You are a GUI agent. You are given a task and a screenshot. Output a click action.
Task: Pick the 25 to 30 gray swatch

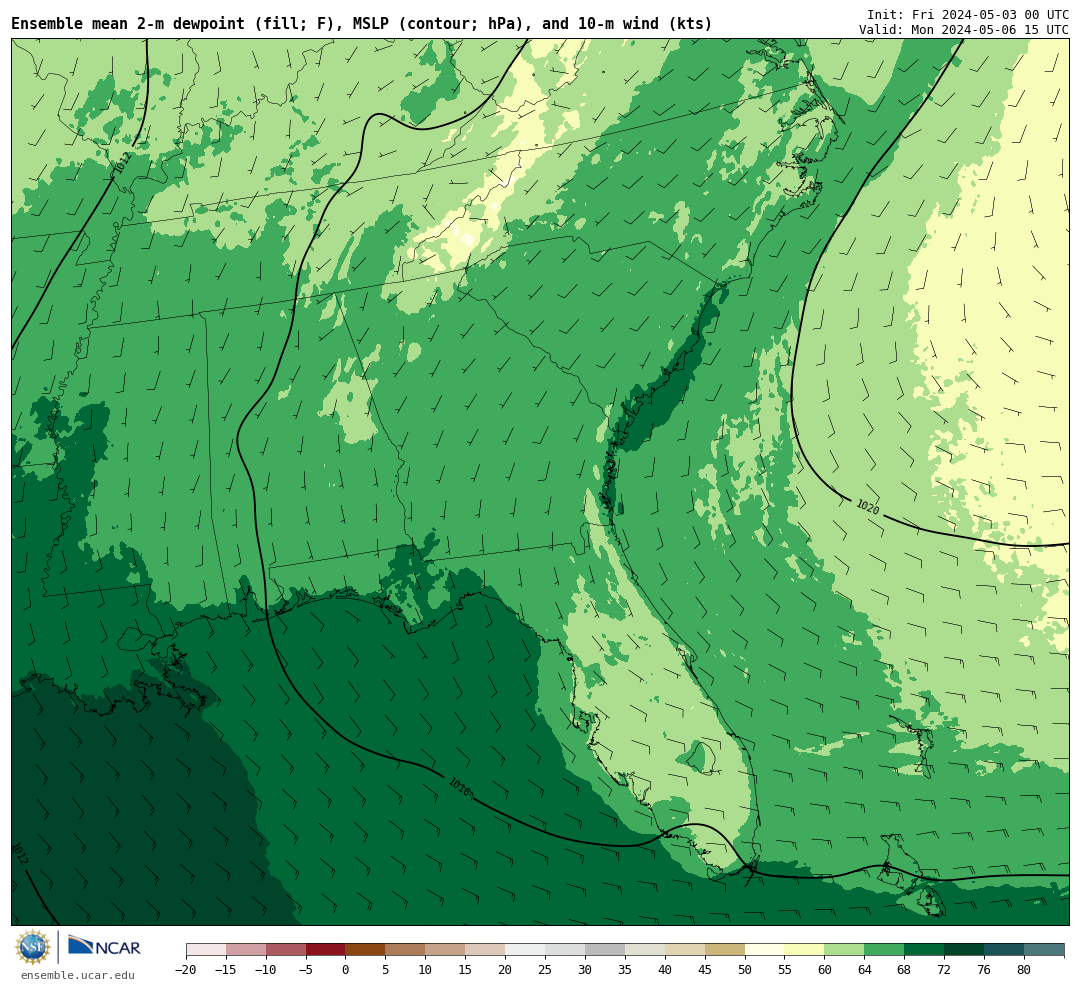click(x=565, y=950)
